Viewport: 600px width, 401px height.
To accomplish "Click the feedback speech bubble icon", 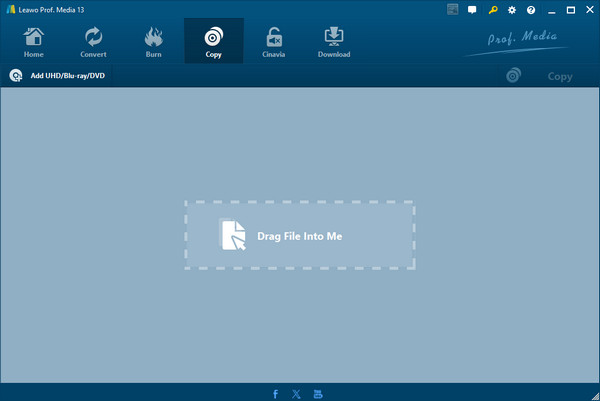I will click(x=472, y=9).
